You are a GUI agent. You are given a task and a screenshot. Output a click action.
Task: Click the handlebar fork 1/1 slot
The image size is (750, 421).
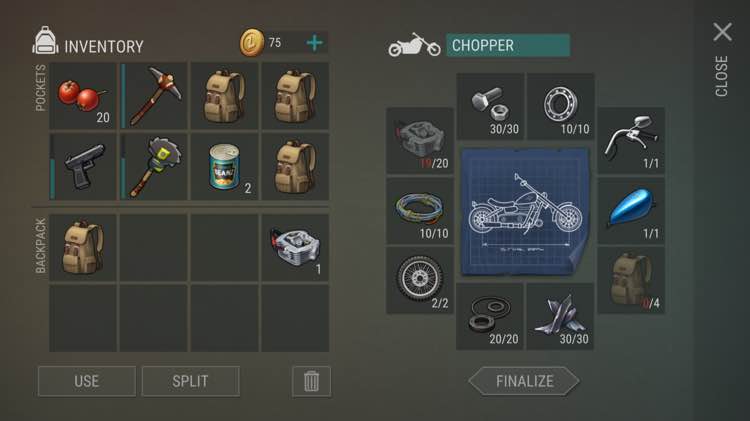(x=631, y=141)
